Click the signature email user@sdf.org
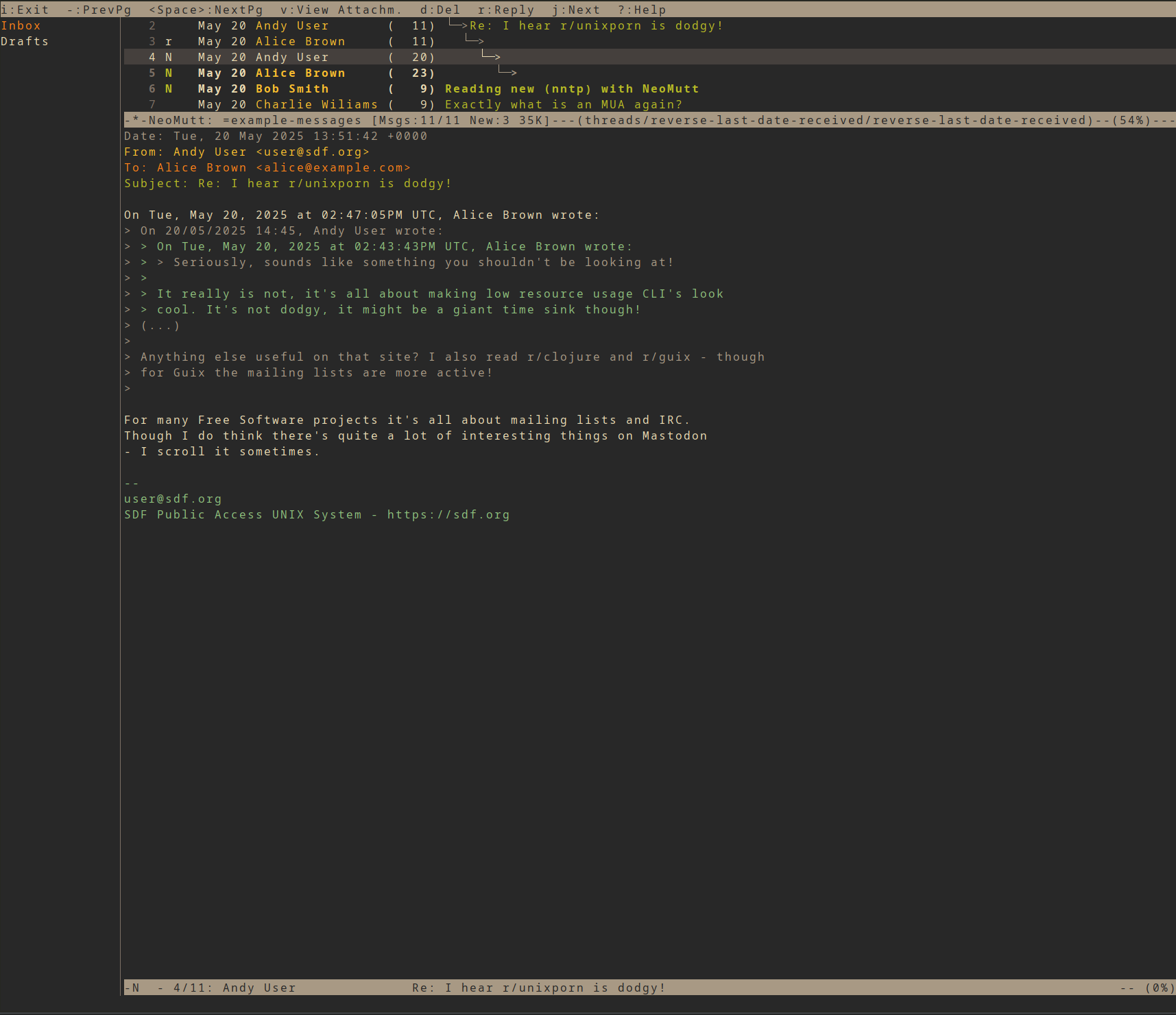1176x1015 pixels. coord(173,499)
